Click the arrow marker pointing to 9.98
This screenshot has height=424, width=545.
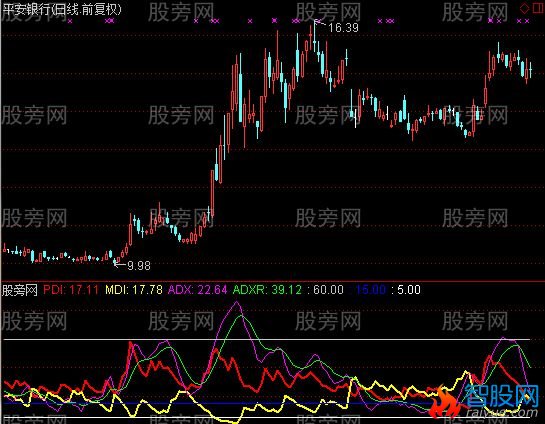pos(120,265)
